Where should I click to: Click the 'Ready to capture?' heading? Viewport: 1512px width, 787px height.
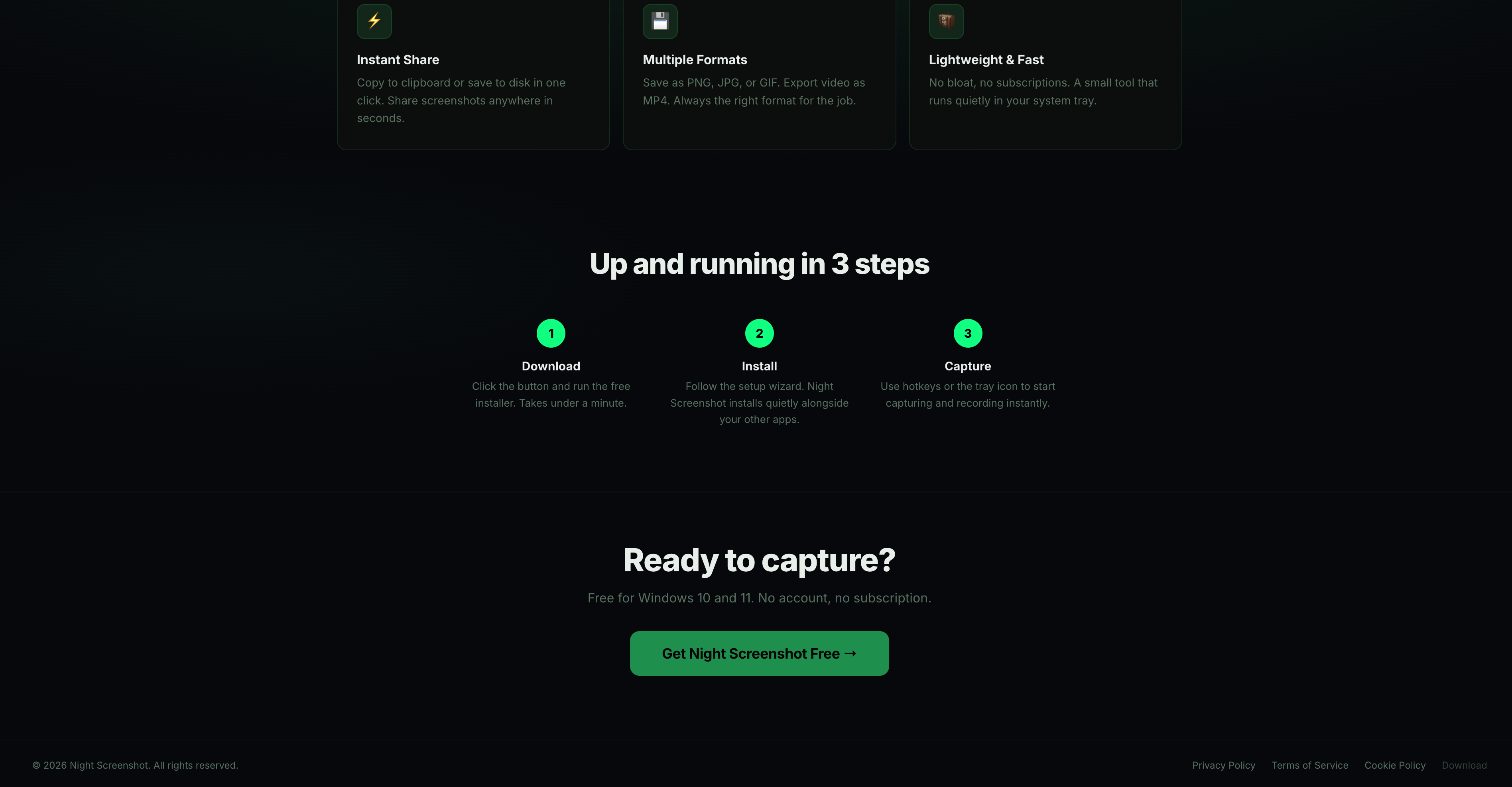tap(759, 561)
